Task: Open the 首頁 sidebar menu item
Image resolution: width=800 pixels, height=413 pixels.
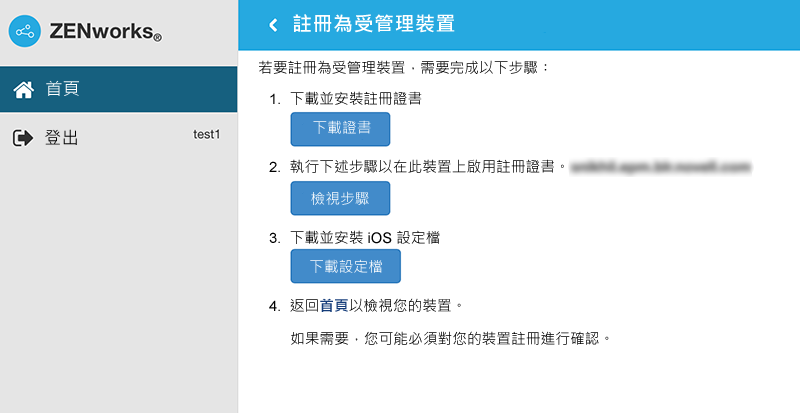Action: pos(62,90)
